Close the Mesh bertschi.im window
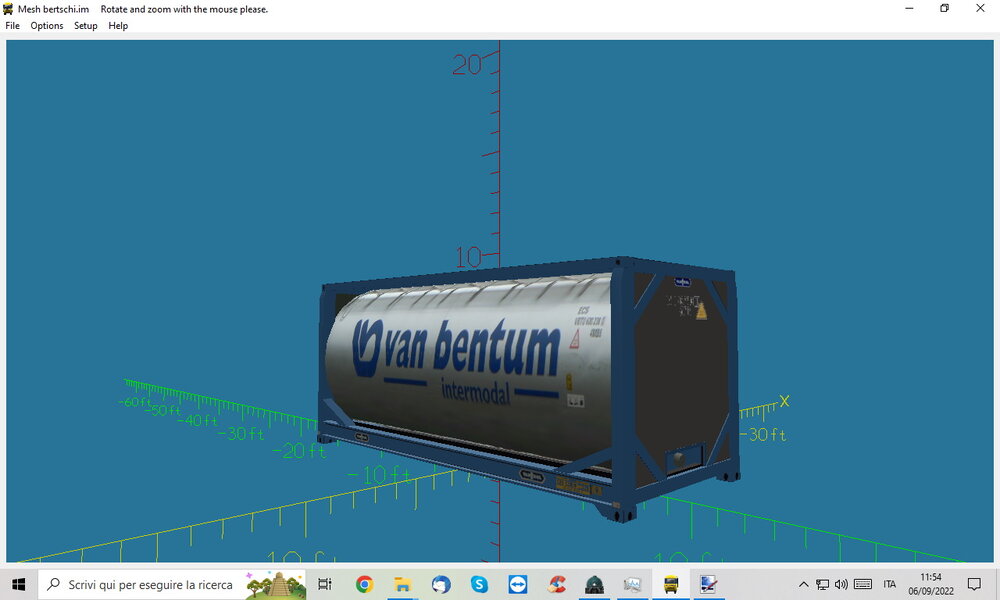This screenshot has height=600, width=1000. click(x=980, y=8)
